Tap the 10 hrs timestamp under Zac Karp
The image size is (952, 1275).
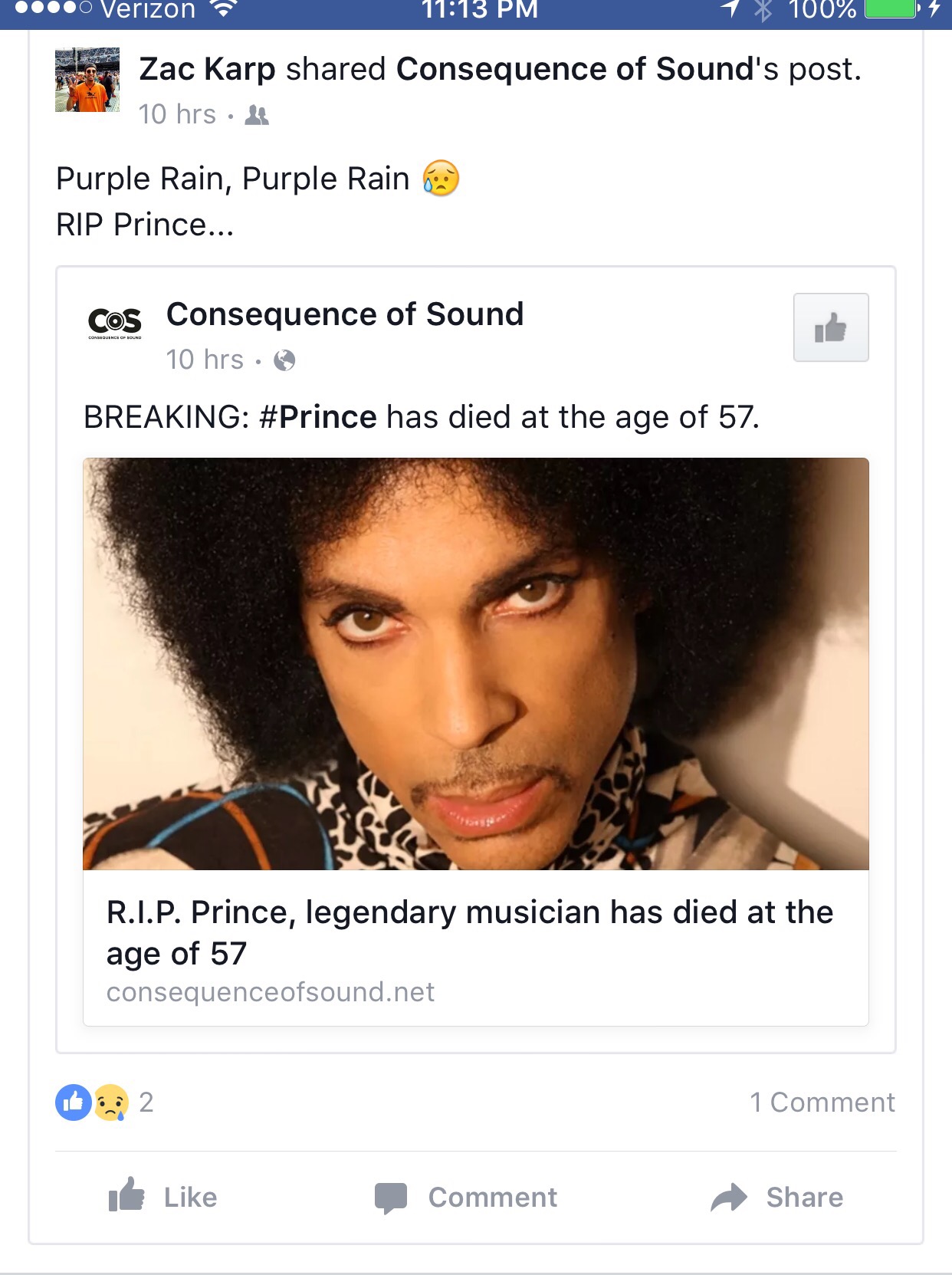click(x=177, y=115)
